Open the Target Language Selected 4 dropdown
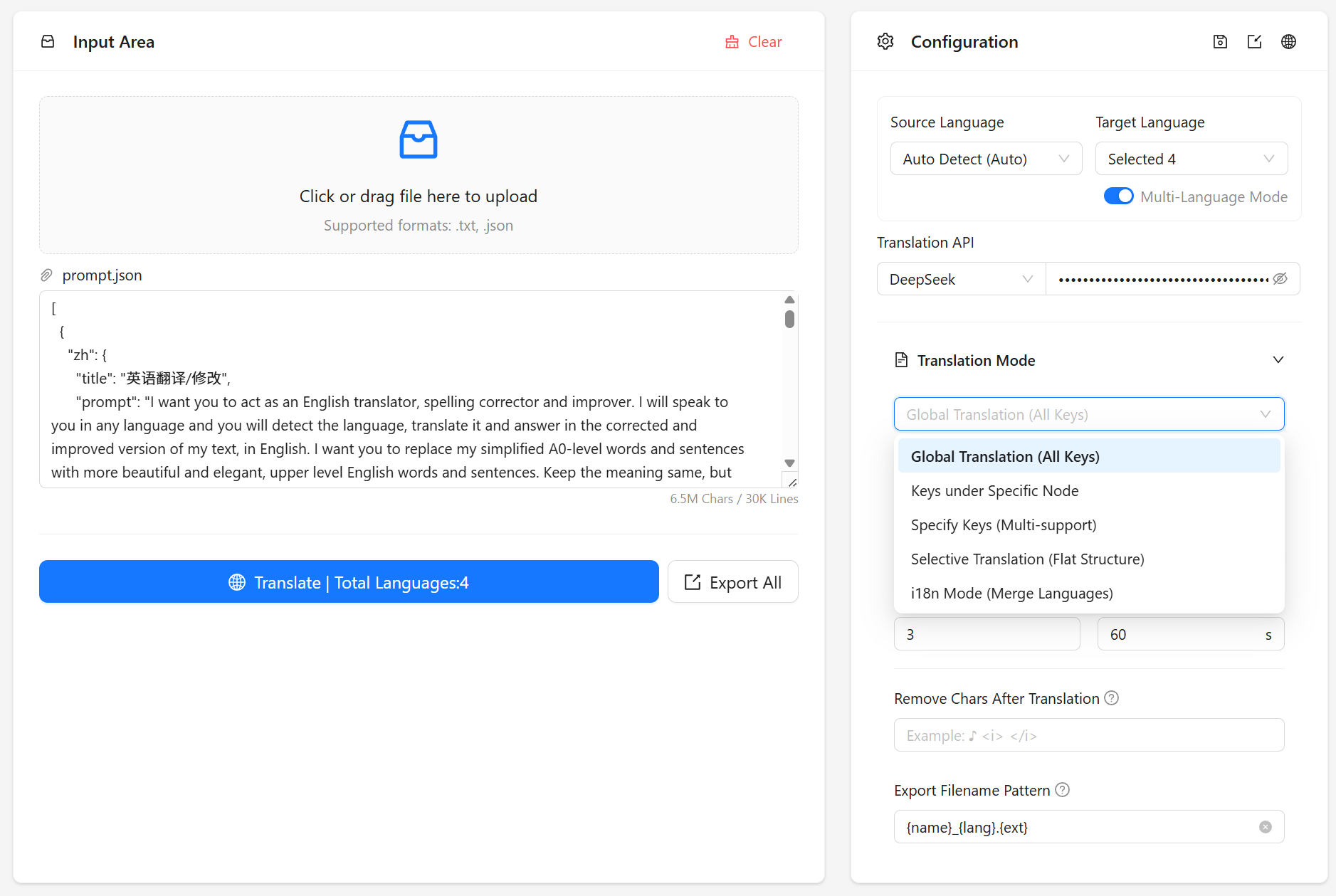This screenshot has width=1336, height=896. [x=1190, y=158]
